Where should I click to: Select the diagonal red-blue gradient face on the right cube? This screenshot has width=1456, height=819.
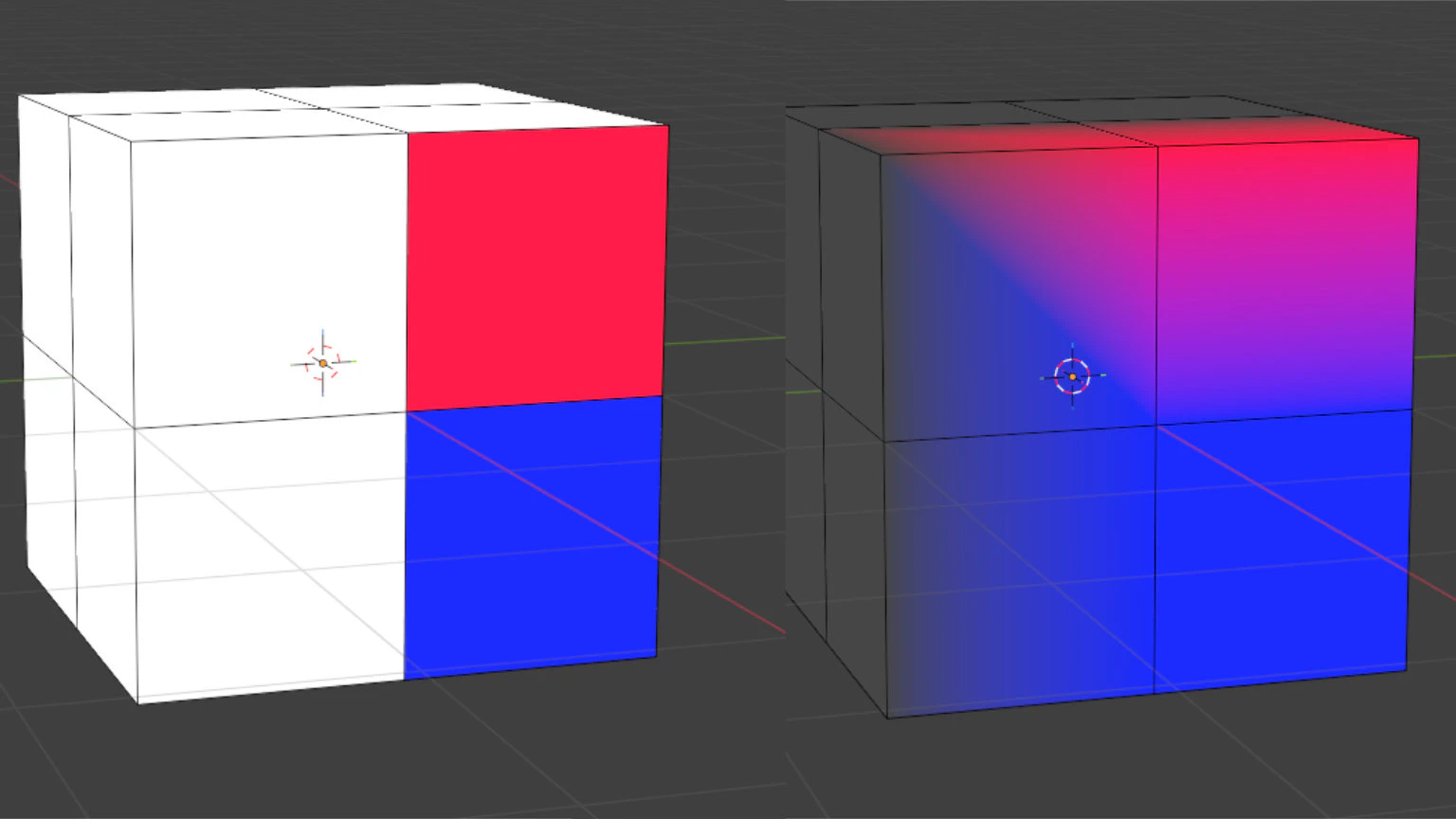tap(1020, 292)
